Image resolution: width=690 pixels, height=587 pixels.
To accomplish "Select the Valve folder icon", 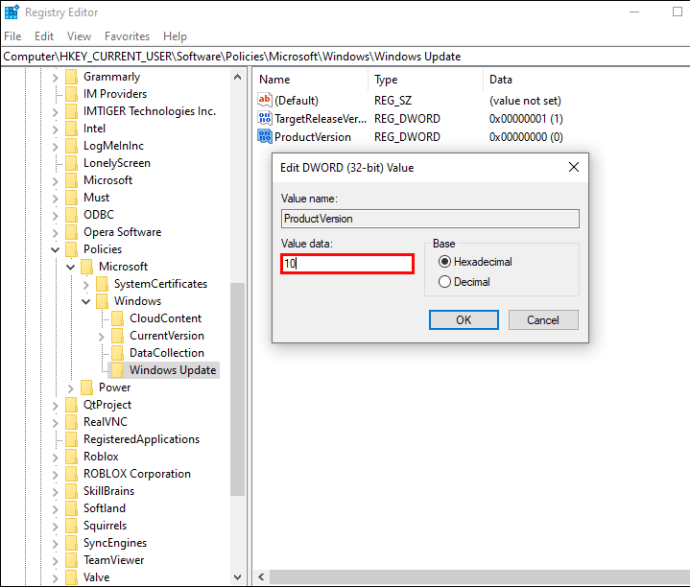I will coord(71,577).
